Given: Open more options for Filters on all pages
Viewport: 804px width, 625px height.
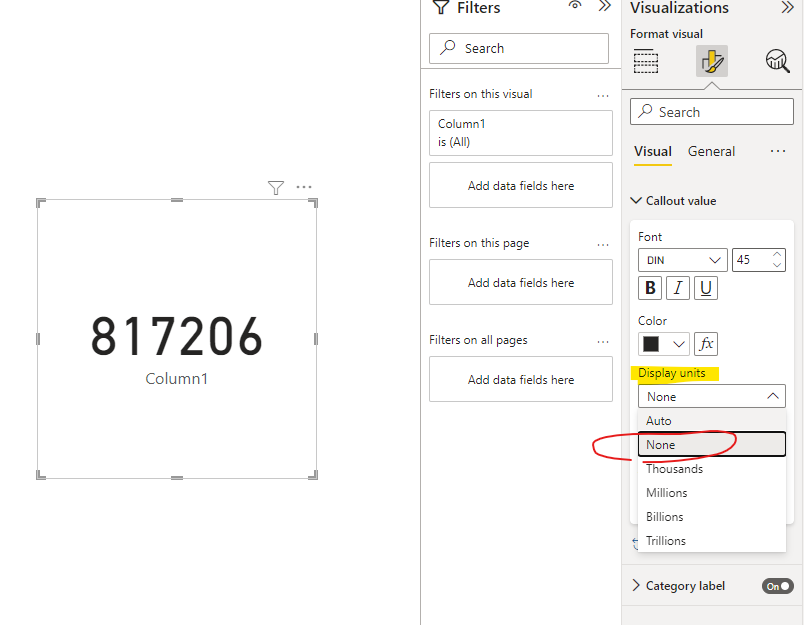Looking at the screenshot, I should (603, 342).
